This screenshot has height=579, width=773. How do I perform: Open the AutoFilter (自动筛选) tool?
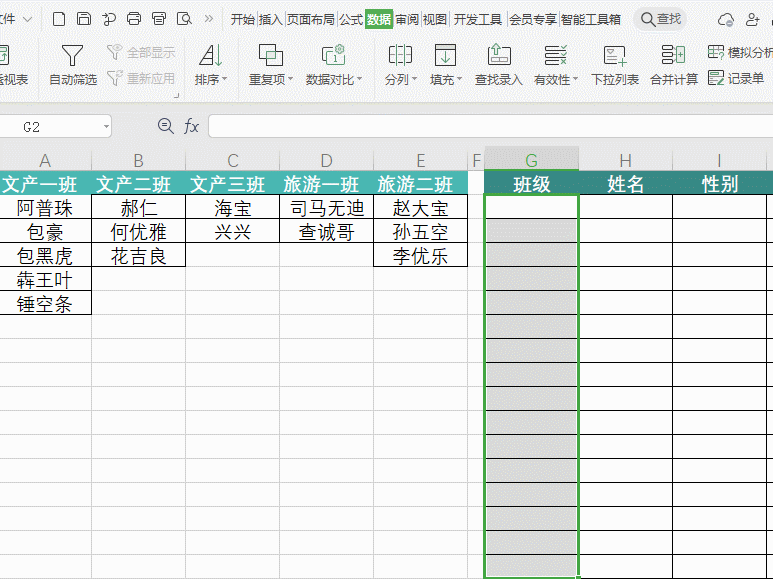72,65
